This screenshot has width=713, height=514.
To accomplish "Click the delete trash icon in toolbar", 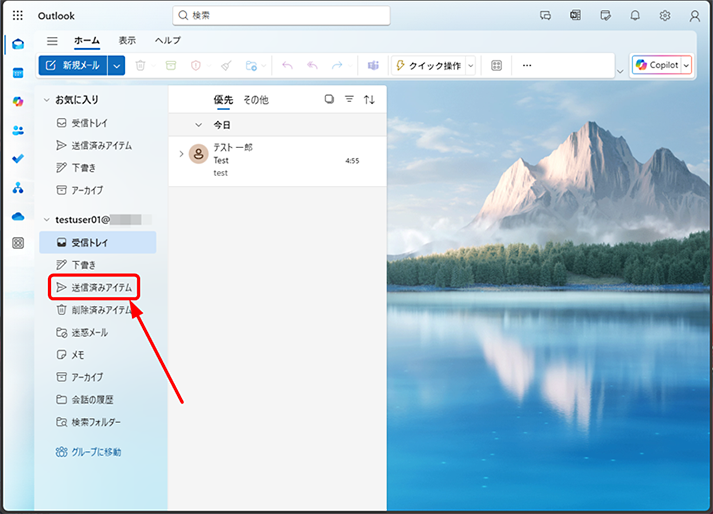I will tap(140, 66).
